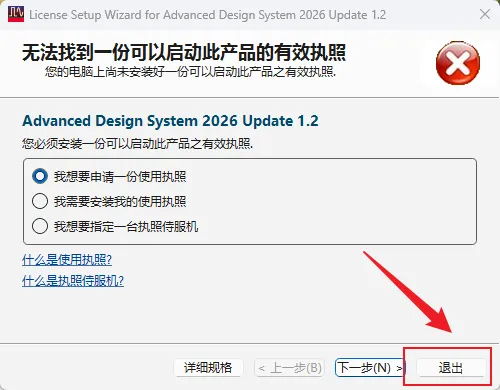Click the 您的电脑上尚未安装好 subtitle text

coord(190,71)
